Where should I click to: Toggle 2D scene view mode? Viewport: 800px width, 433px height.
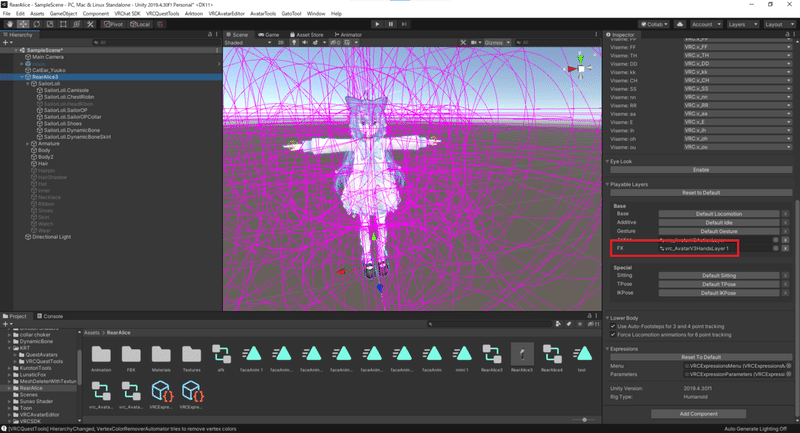click(281, 42)
